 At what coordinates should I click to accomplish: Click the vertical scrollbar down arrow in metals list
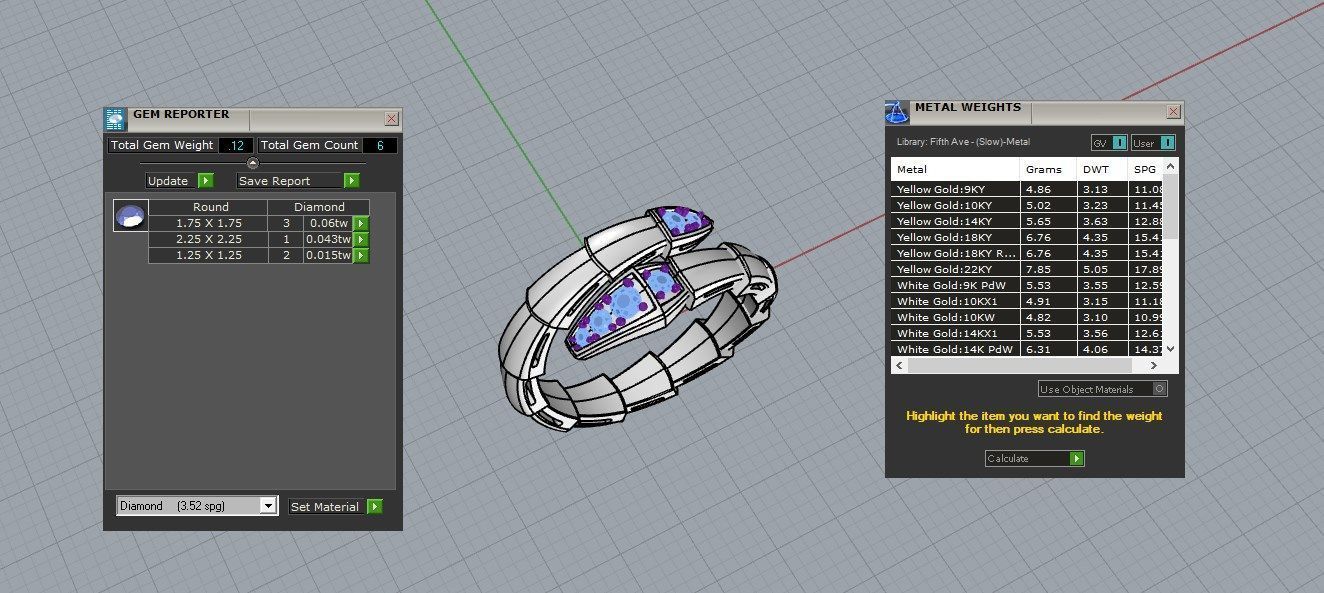[1171, 349]
